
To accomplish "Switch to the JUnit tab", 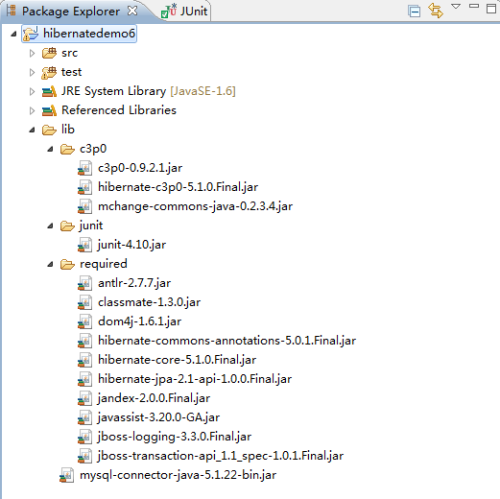I will coord(185,11).
